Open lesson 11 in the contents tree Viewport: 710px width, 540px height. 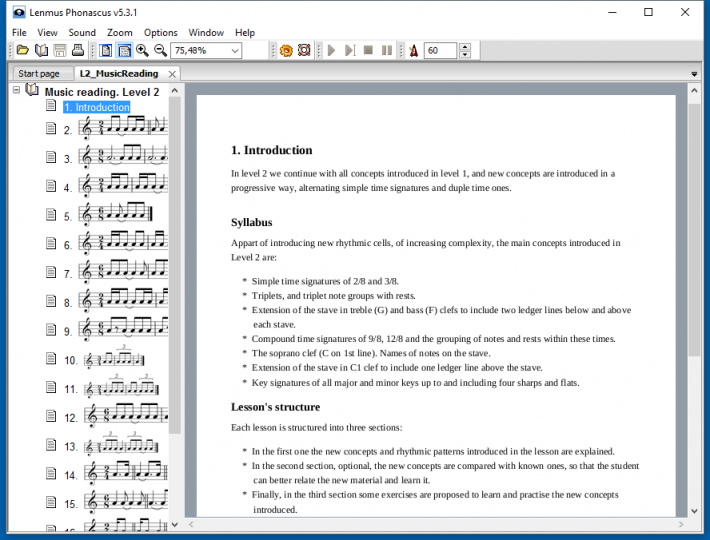[x=111, y=388]
